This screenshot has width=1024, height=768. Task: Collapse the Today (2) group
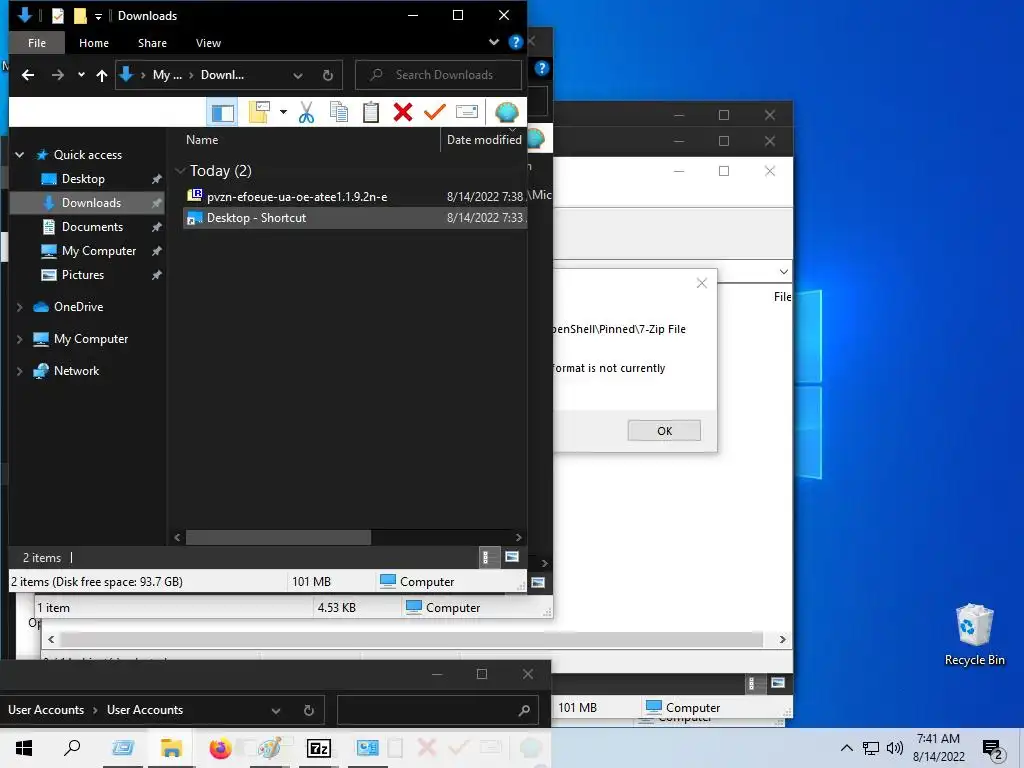(180, 171)
